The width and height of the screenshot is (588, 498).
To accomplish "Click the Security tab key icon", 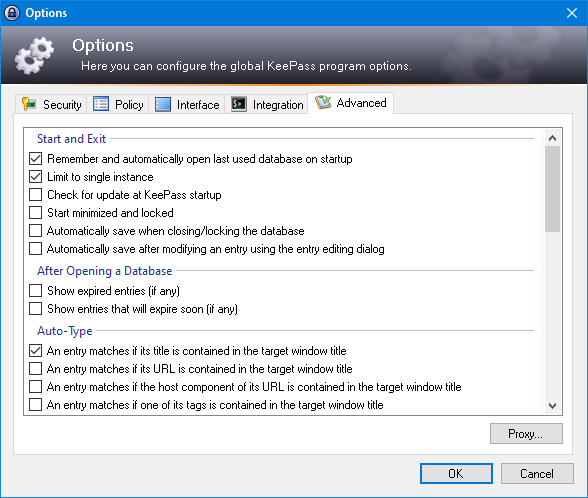I will pyautogui.click(x=28, y=104).
